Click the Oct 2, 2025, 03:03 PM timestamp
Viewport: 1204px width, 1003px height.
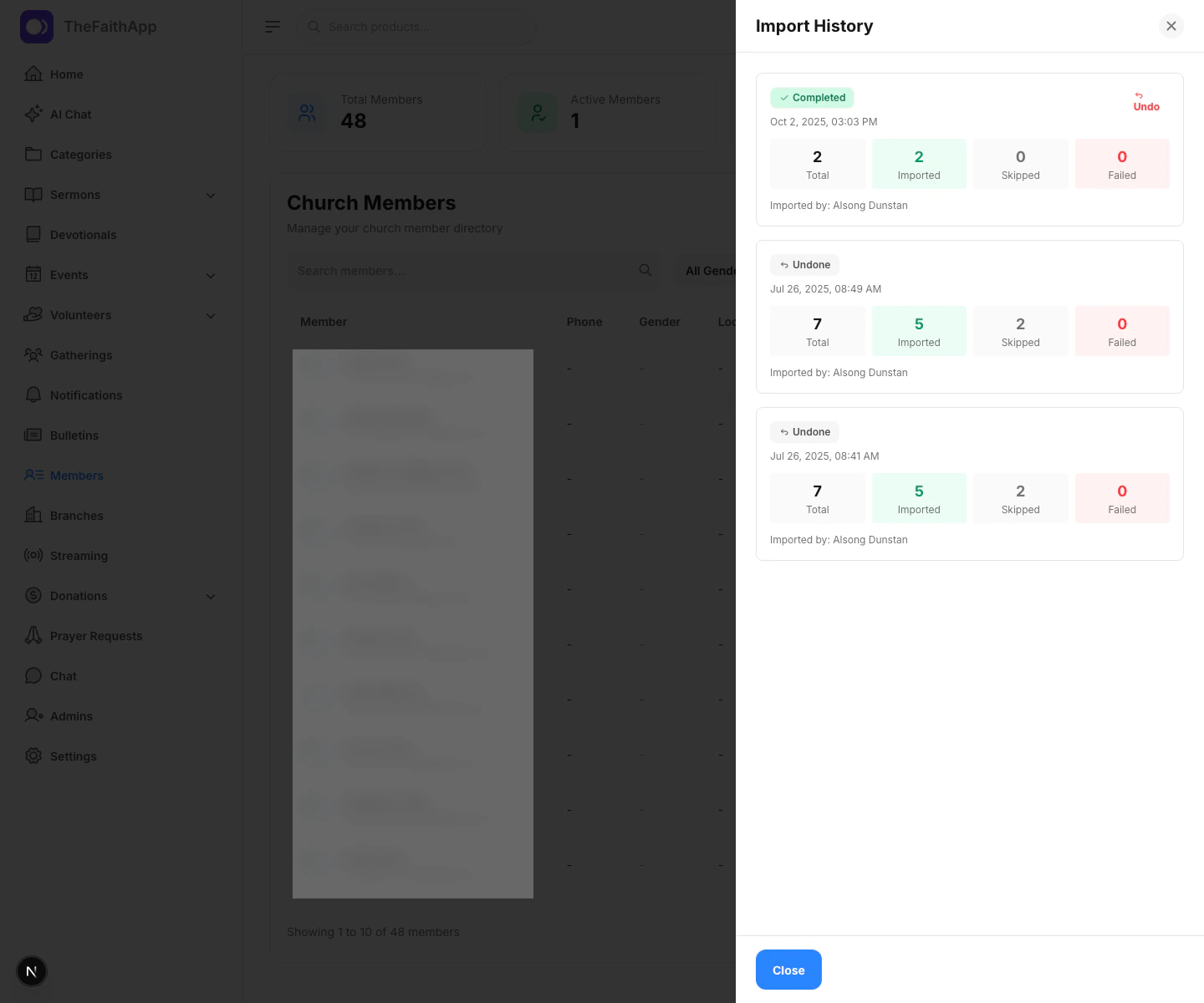coord(824,122)
